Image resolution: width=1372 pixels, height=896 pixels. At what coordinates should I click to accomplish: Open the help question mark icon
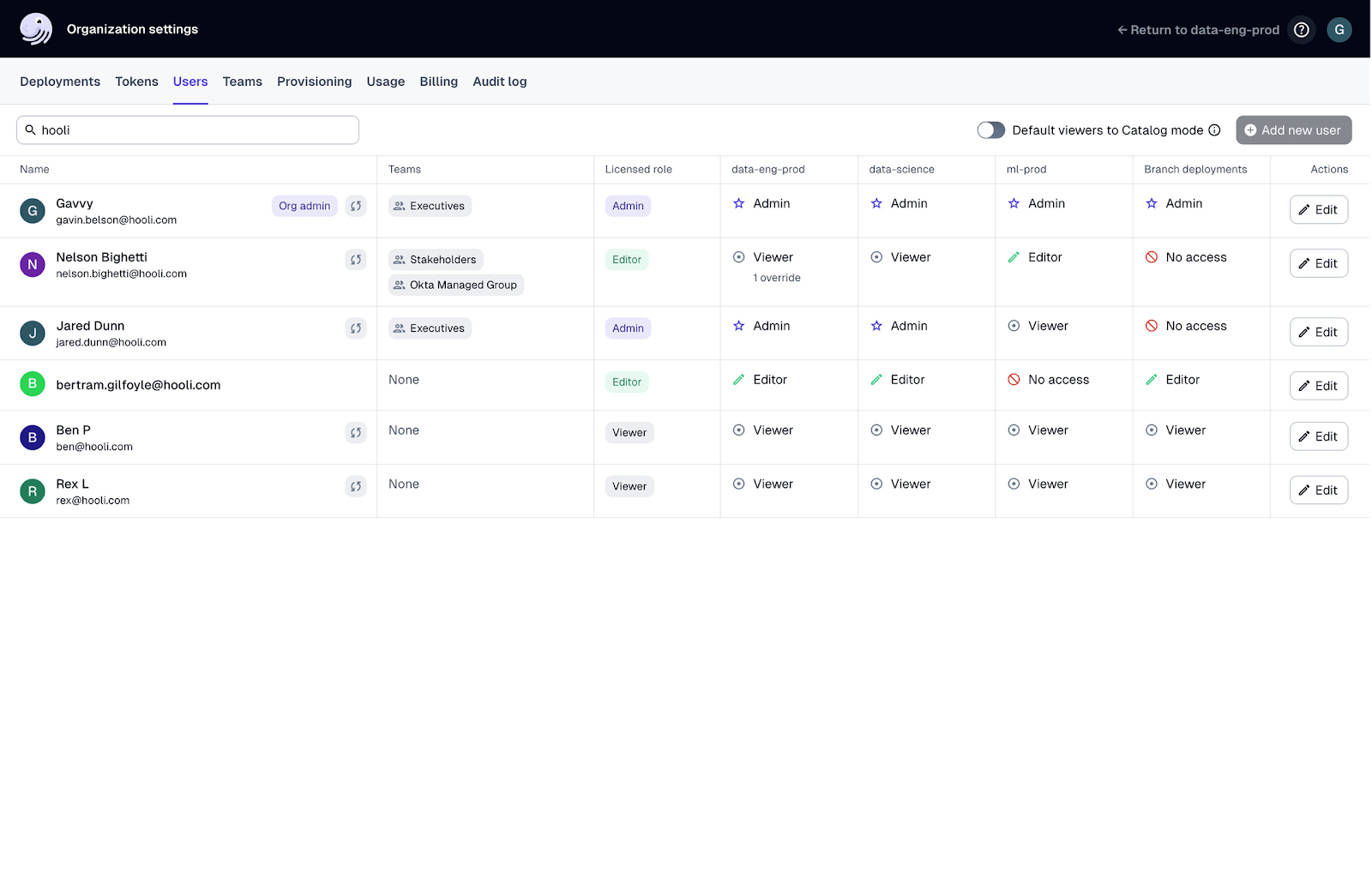point(1303,30)
